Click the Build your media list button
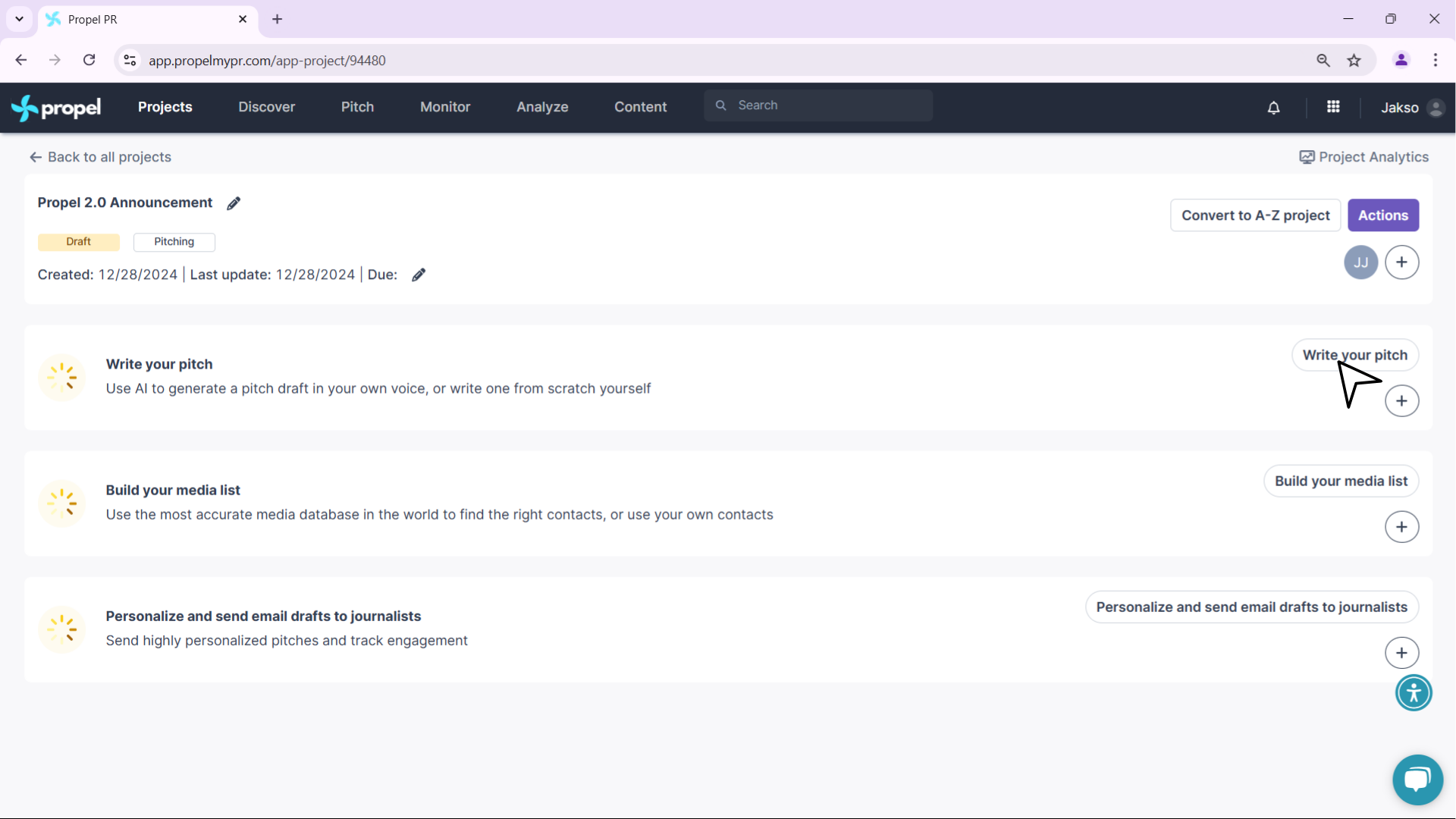Viewport: 1456px width, 819px height. (x=1341, y=481)
